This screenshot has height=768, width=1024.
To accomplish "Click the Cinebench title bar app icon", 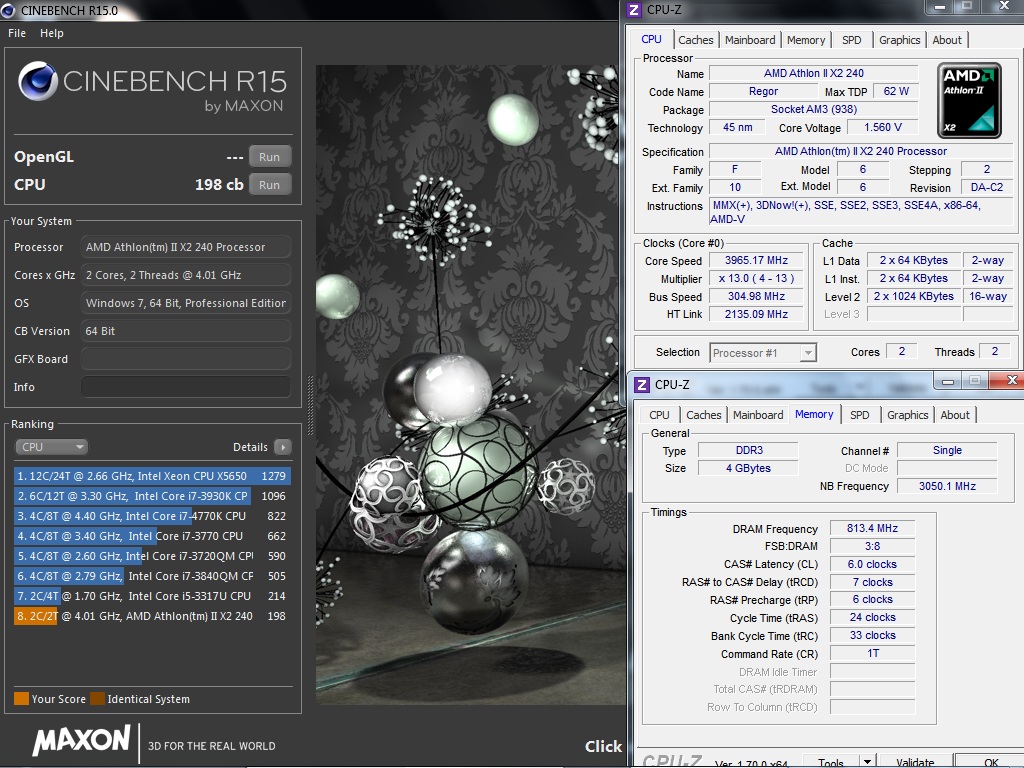I will (8, 10).
